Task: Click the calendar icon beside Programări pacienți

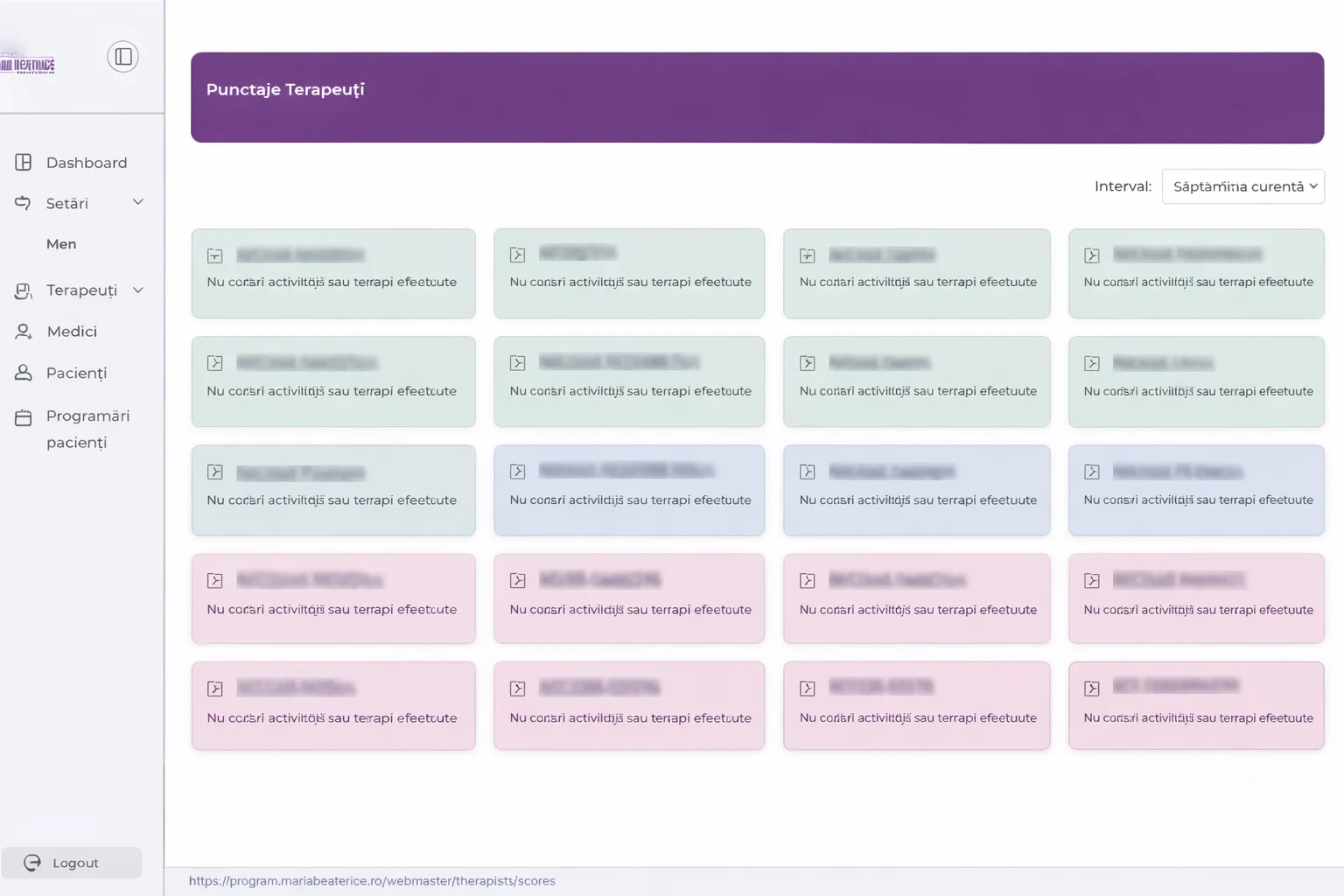Action: pyautogui.click(x=24, y=418)
